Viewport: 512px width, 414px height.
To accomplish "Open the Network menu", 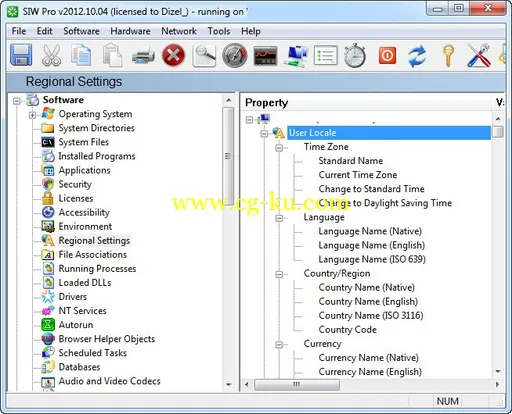I will coord(179,31).
